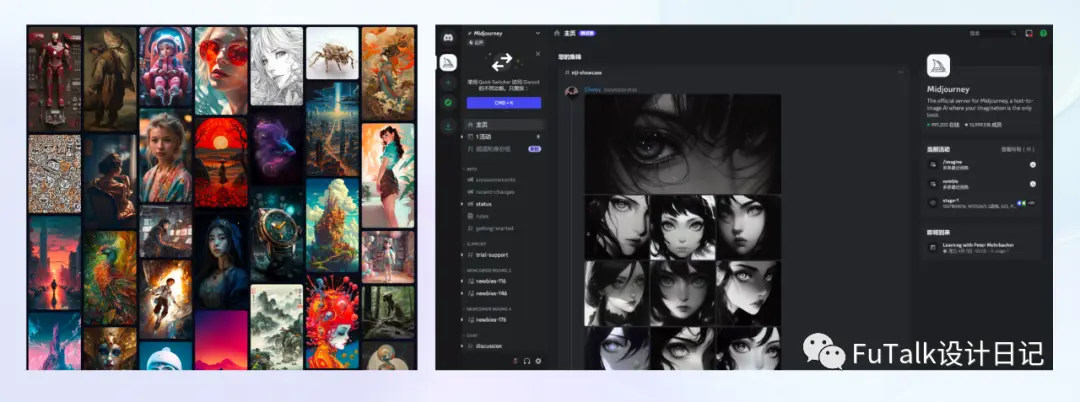Viewport: 1080px width, 402px height.
Task: Click the search field in Discord header
Action: (992, 33)
